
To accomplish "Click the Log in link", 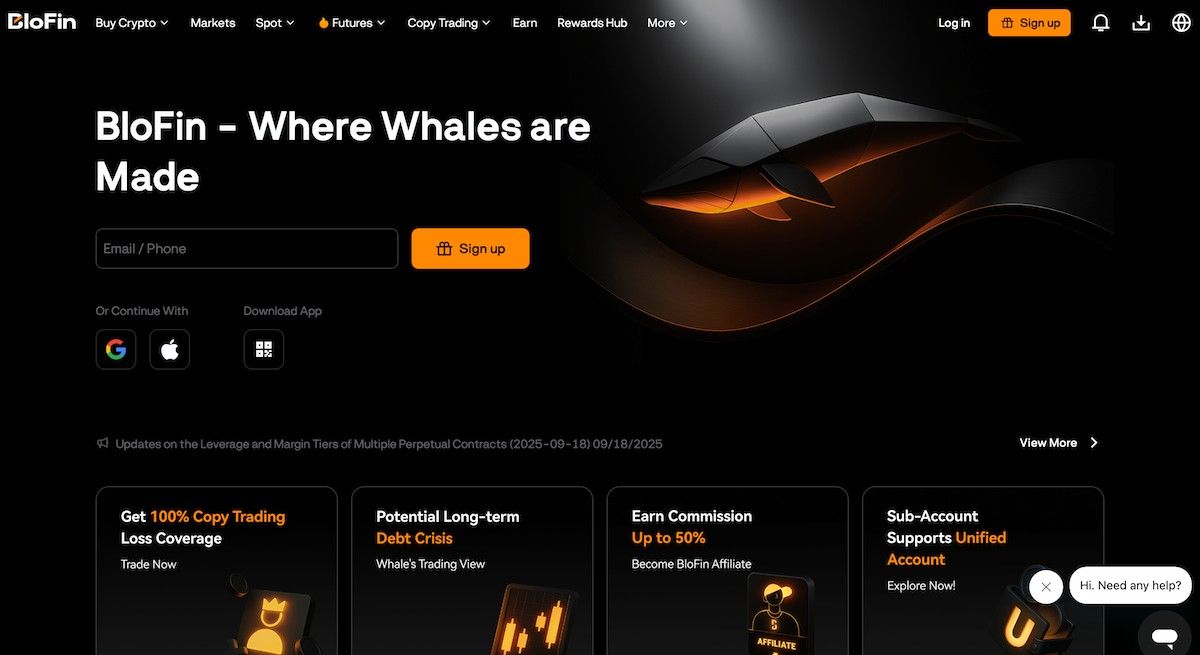I will point(954,23).
